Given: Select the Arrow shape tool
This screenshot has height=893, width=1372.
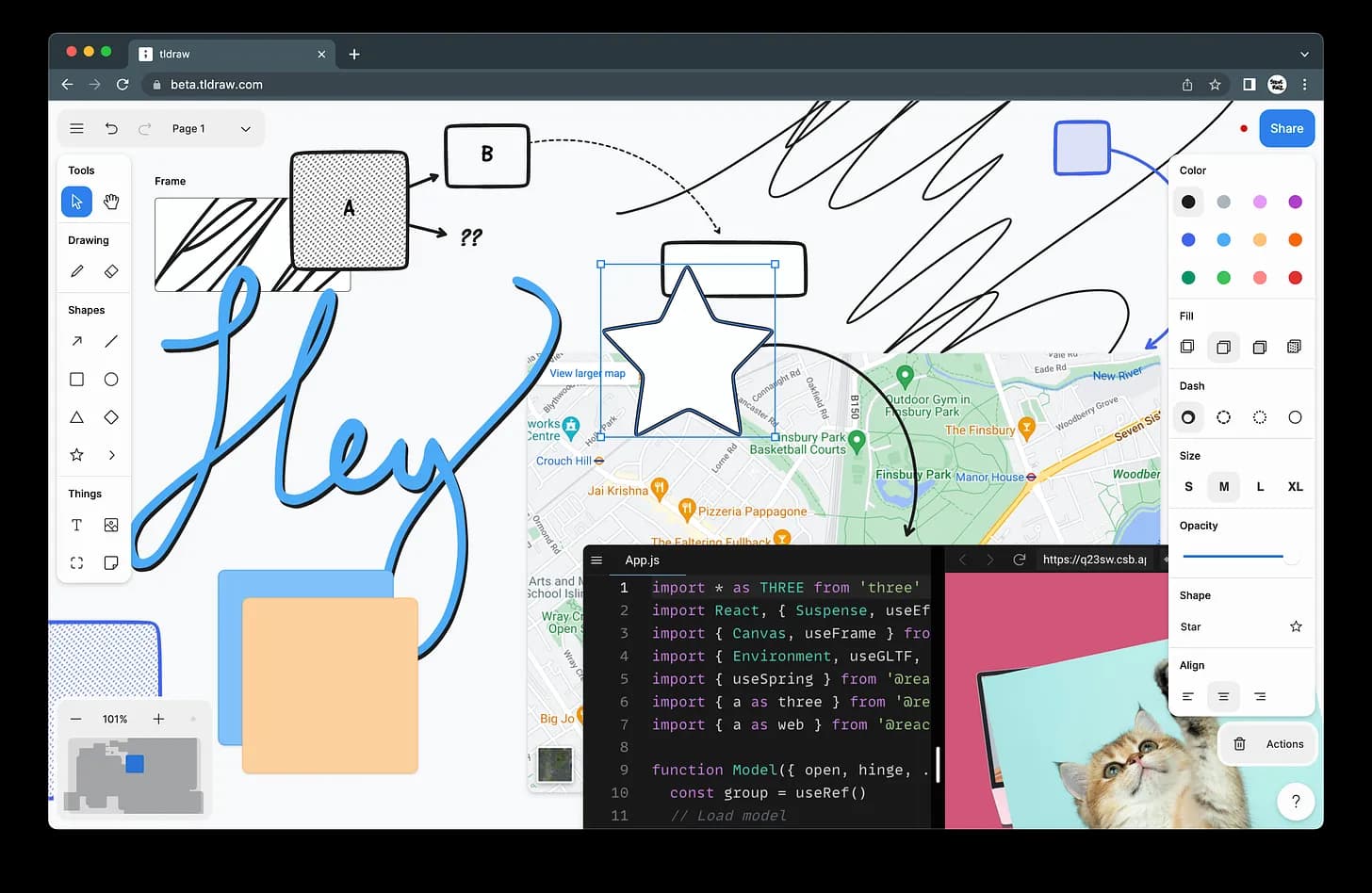Looking at the screenshot, I should (x=77, y=341).
